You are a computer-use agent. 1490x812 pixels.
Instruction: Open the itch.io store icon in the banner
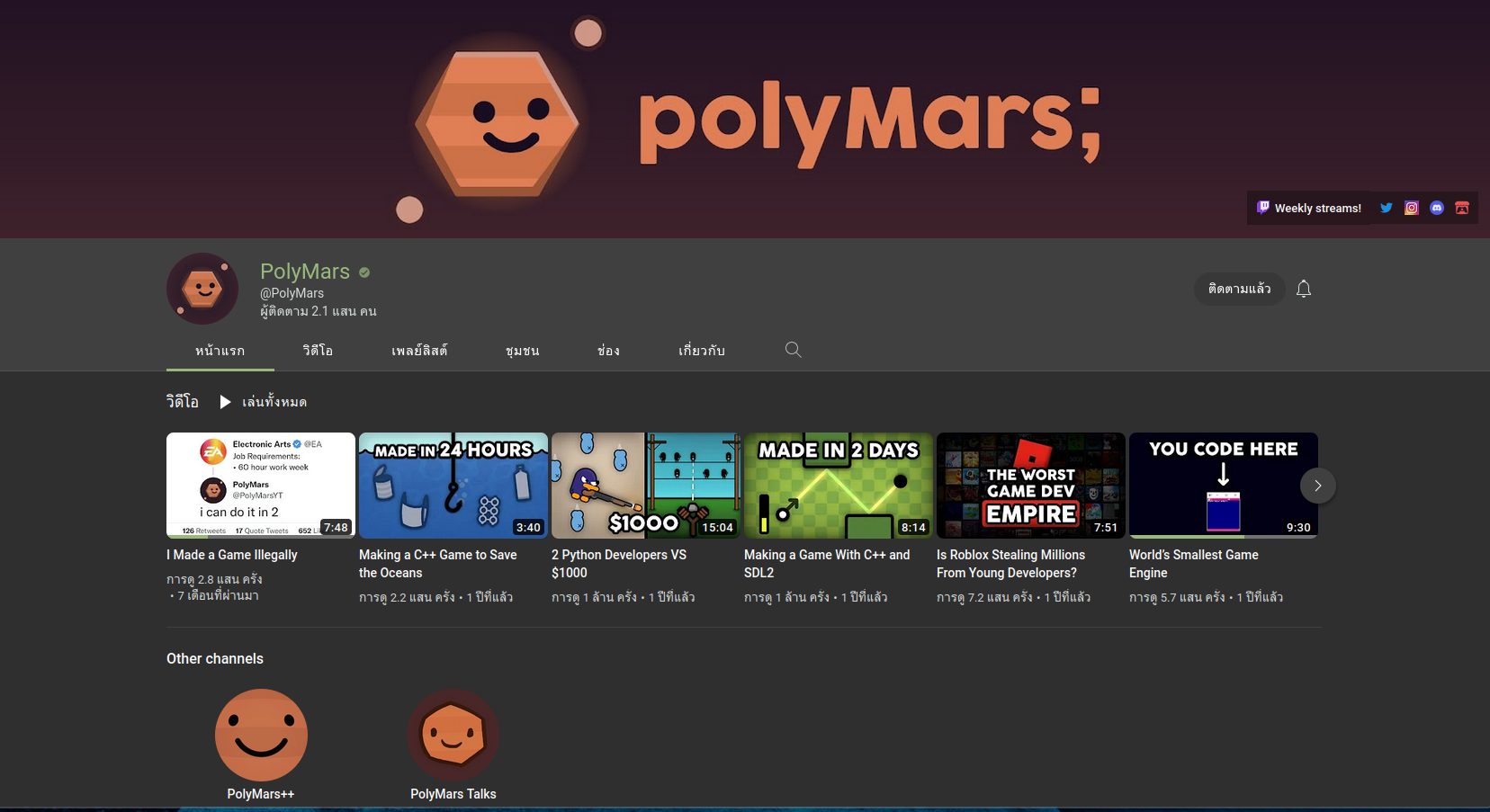point(1461,208)
